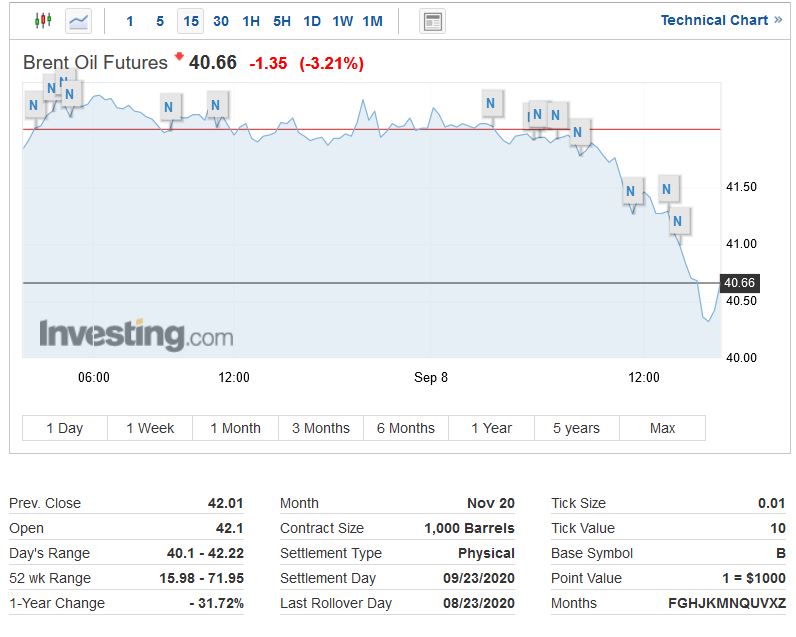Set chart interval to 5 minutes
796x637 pixels.
click(x=160, y=21)
